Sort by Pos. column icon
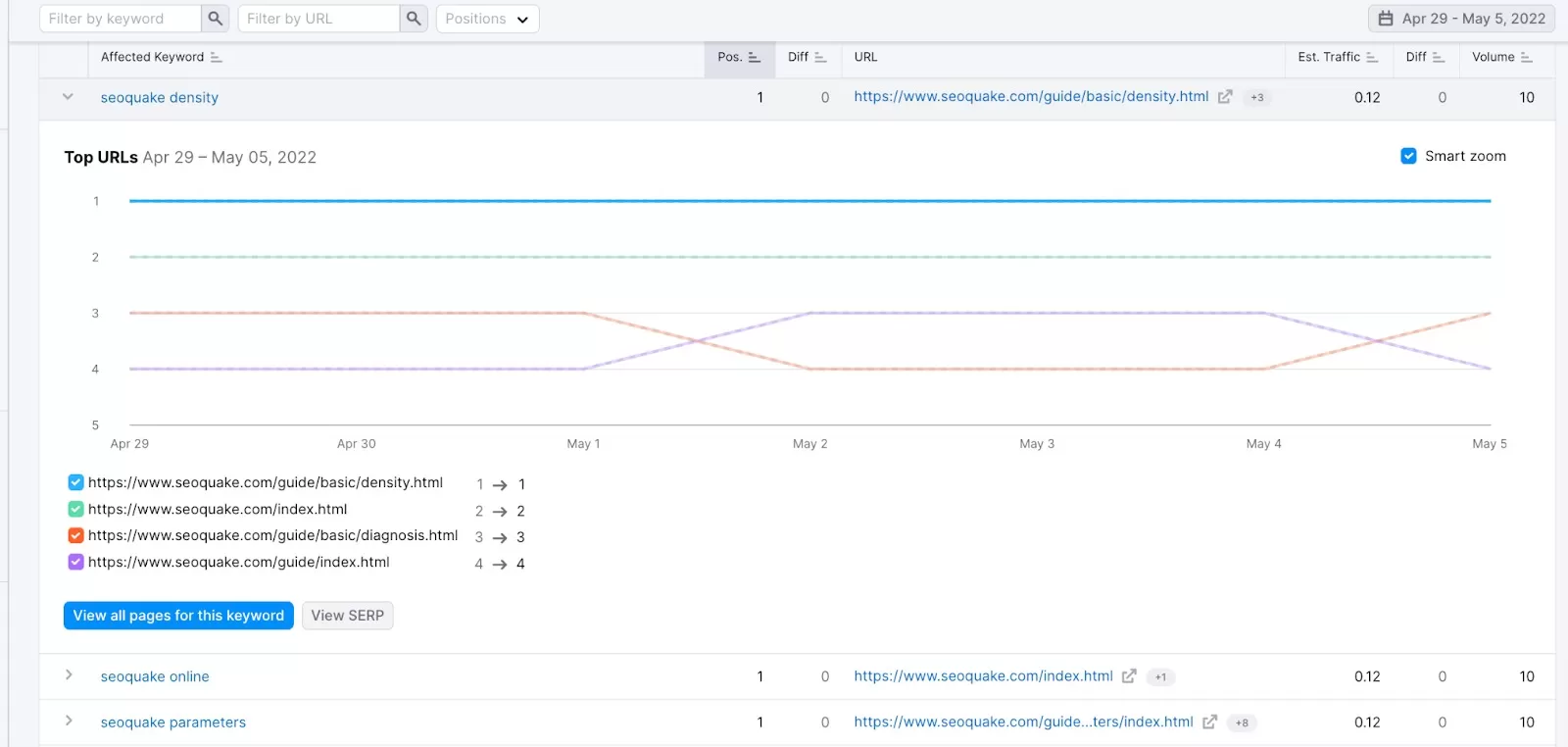This screenshot has width=1568, height=747. point(754,58)
